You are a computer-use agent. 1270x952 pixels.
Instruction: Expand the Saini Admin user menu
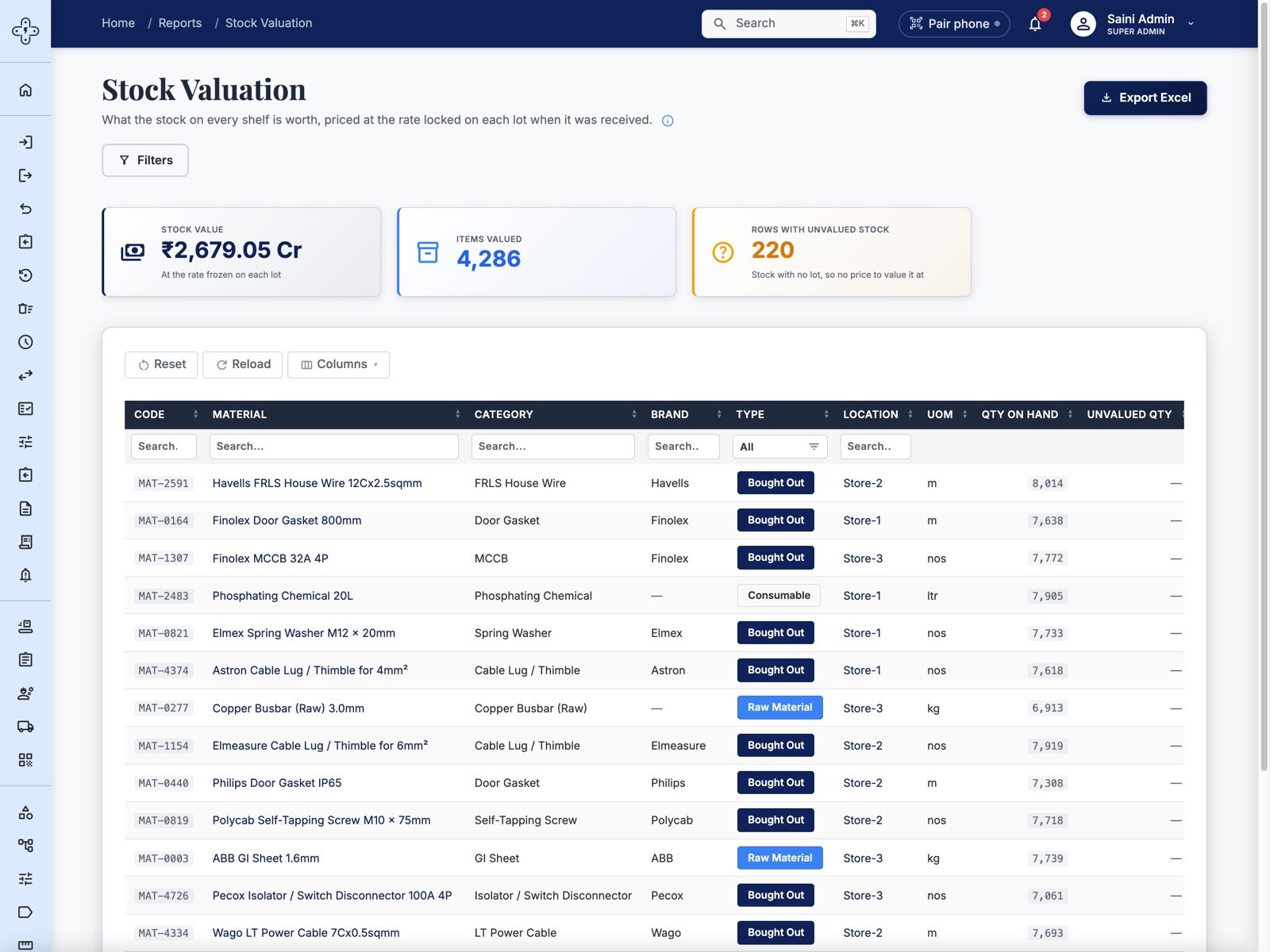pyautogui.click(x=1133, y=24)
